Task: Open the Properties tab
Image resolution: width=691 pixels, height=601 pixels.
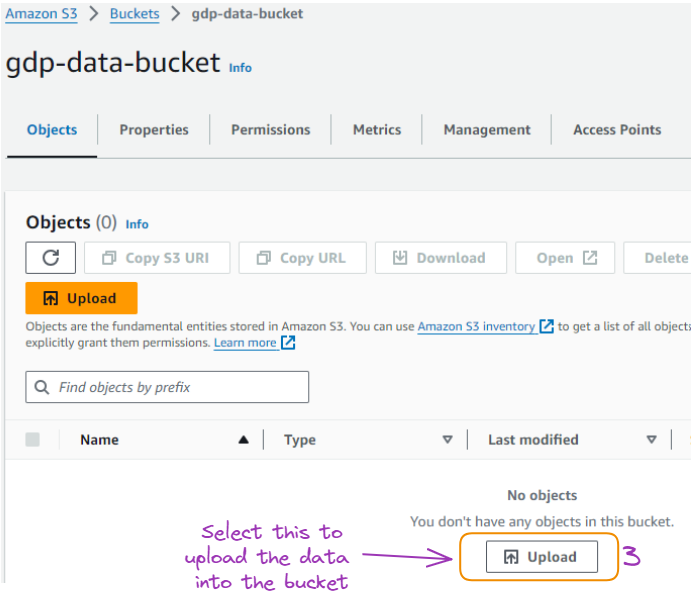Action: click(154, 130)
